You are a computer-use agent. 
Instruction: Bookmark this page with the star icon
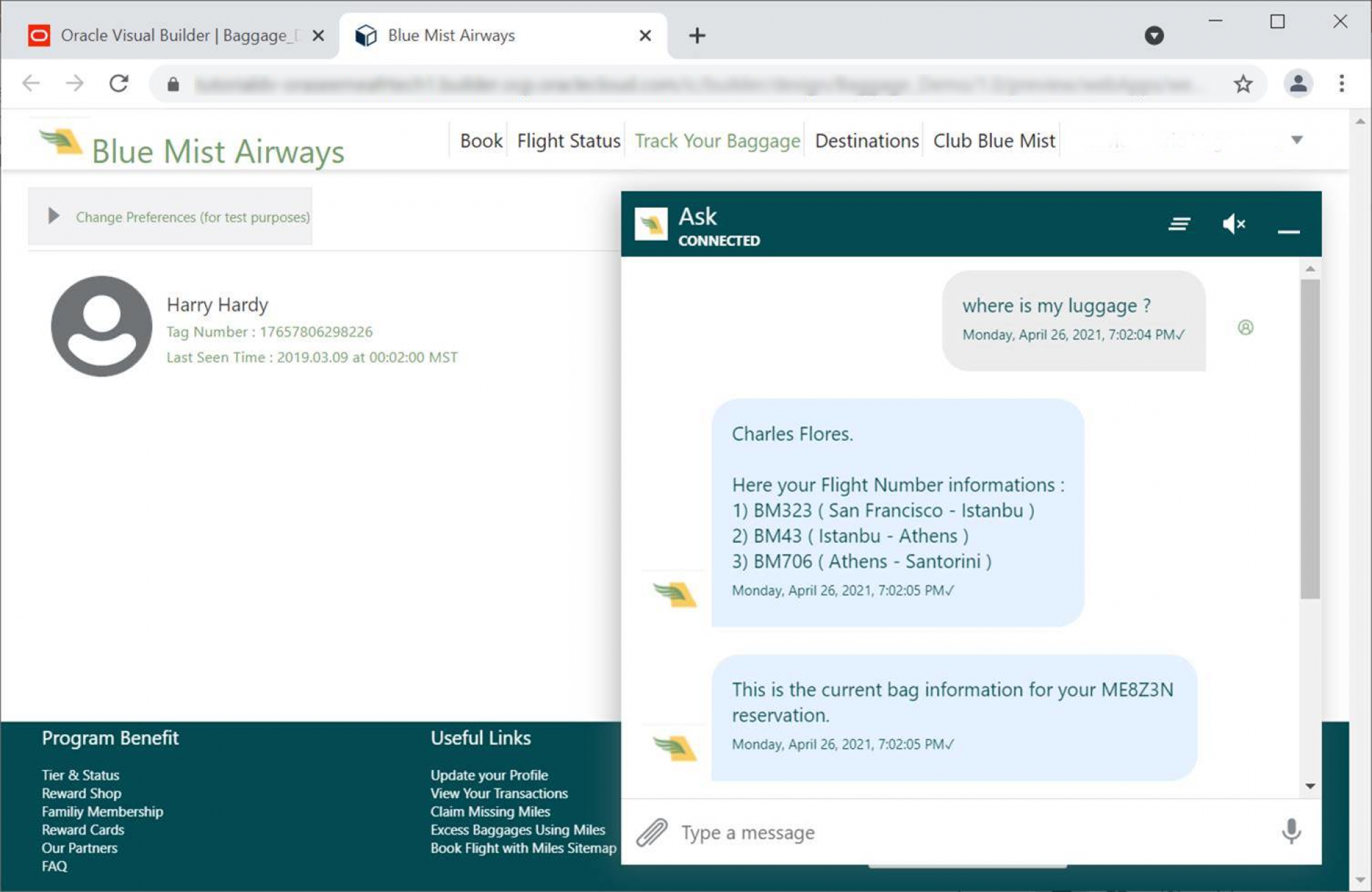click(1242, 84)
